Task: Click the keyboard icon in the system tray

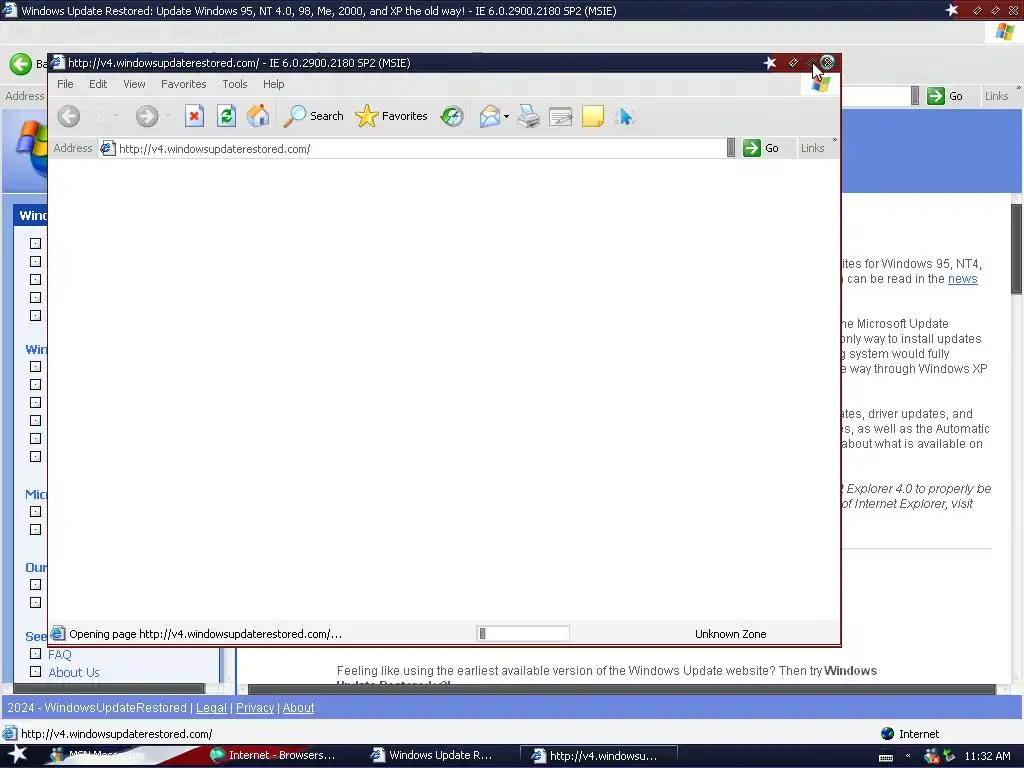Action: [886, 757]
